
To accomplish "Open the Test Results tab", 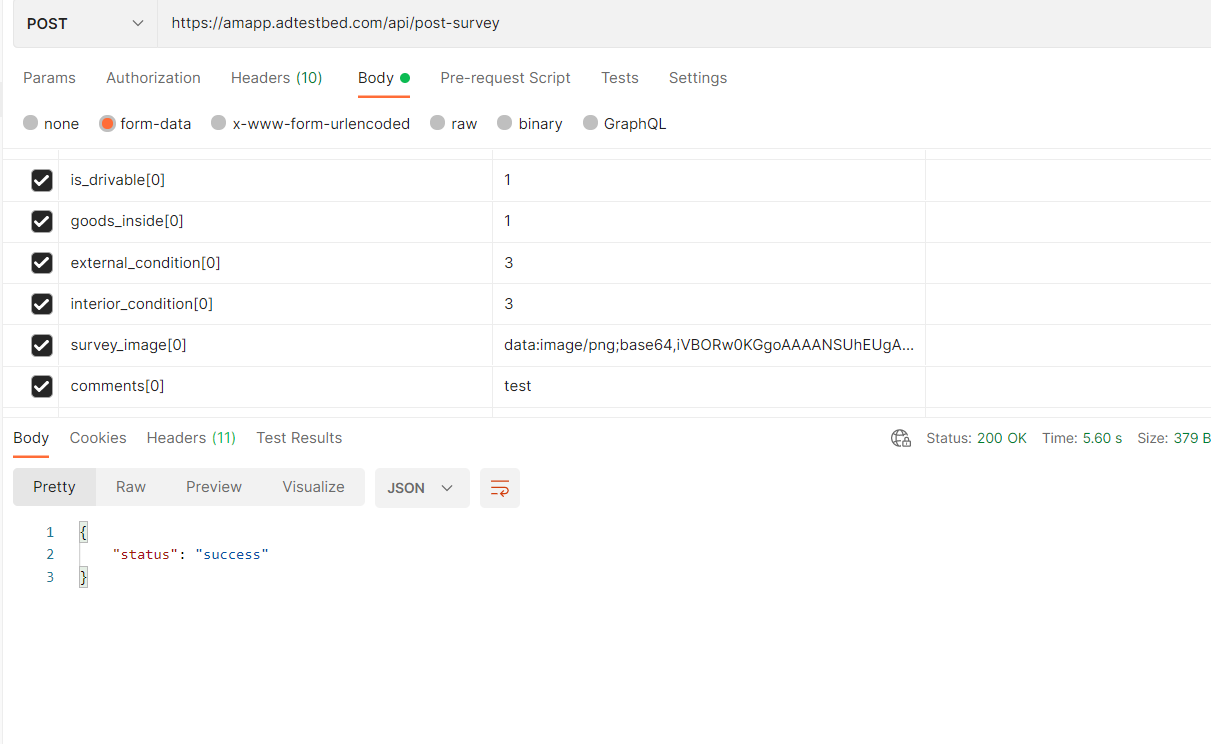I will tap(299, 438).
